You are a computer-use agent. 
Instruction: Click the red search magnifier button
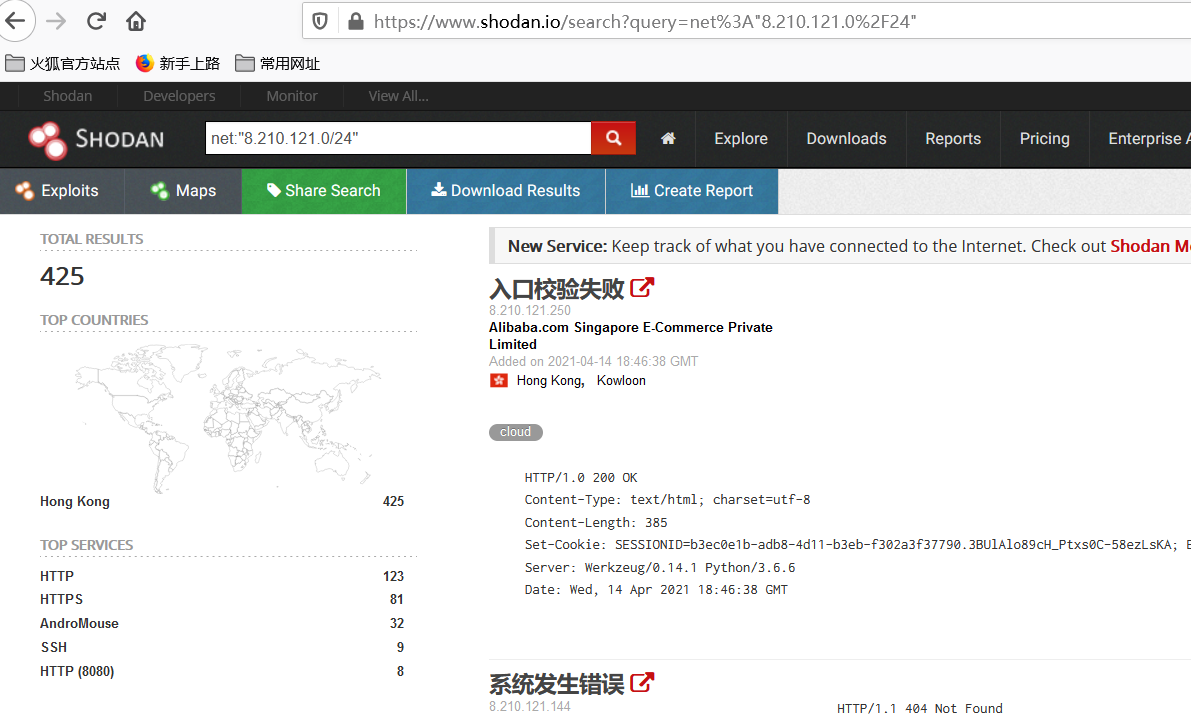613,138
